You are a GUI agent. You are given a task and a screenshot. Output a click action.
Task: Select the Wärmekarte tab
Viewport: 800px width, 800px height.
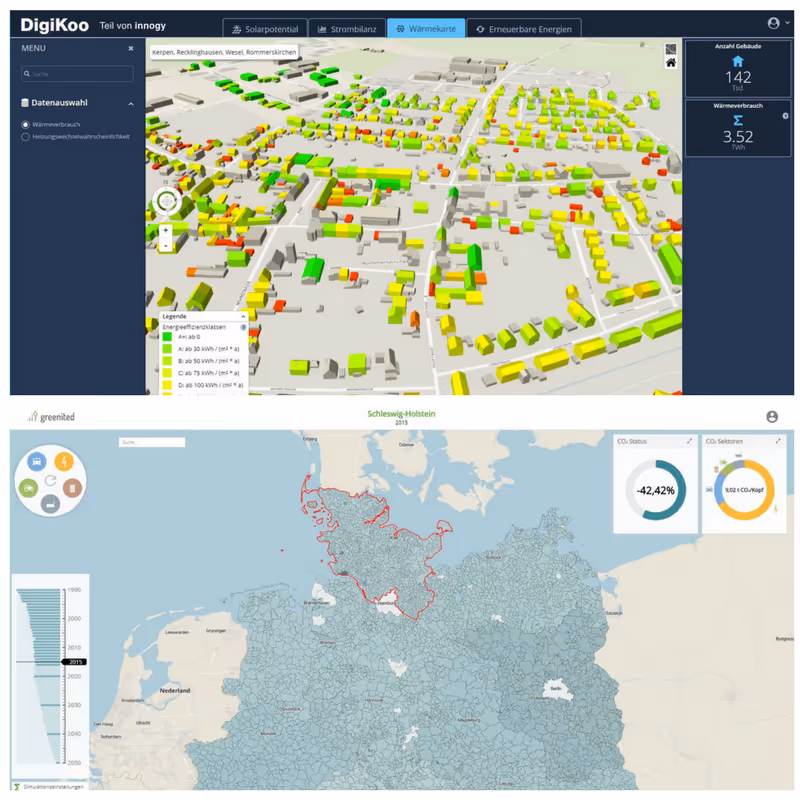(x=426, y=29)
